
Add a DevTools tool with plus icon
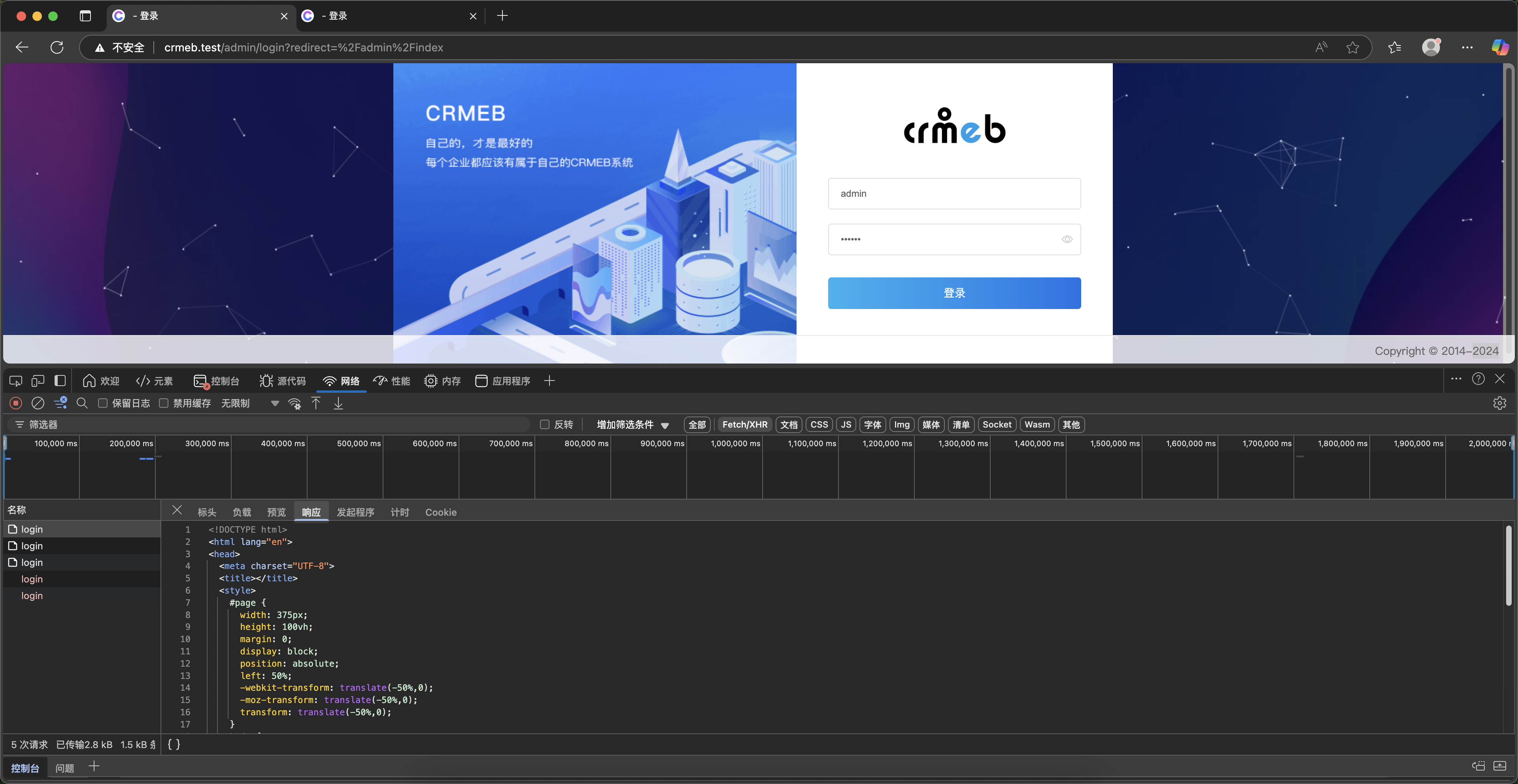pyautogui.click(x=549, y=381)
